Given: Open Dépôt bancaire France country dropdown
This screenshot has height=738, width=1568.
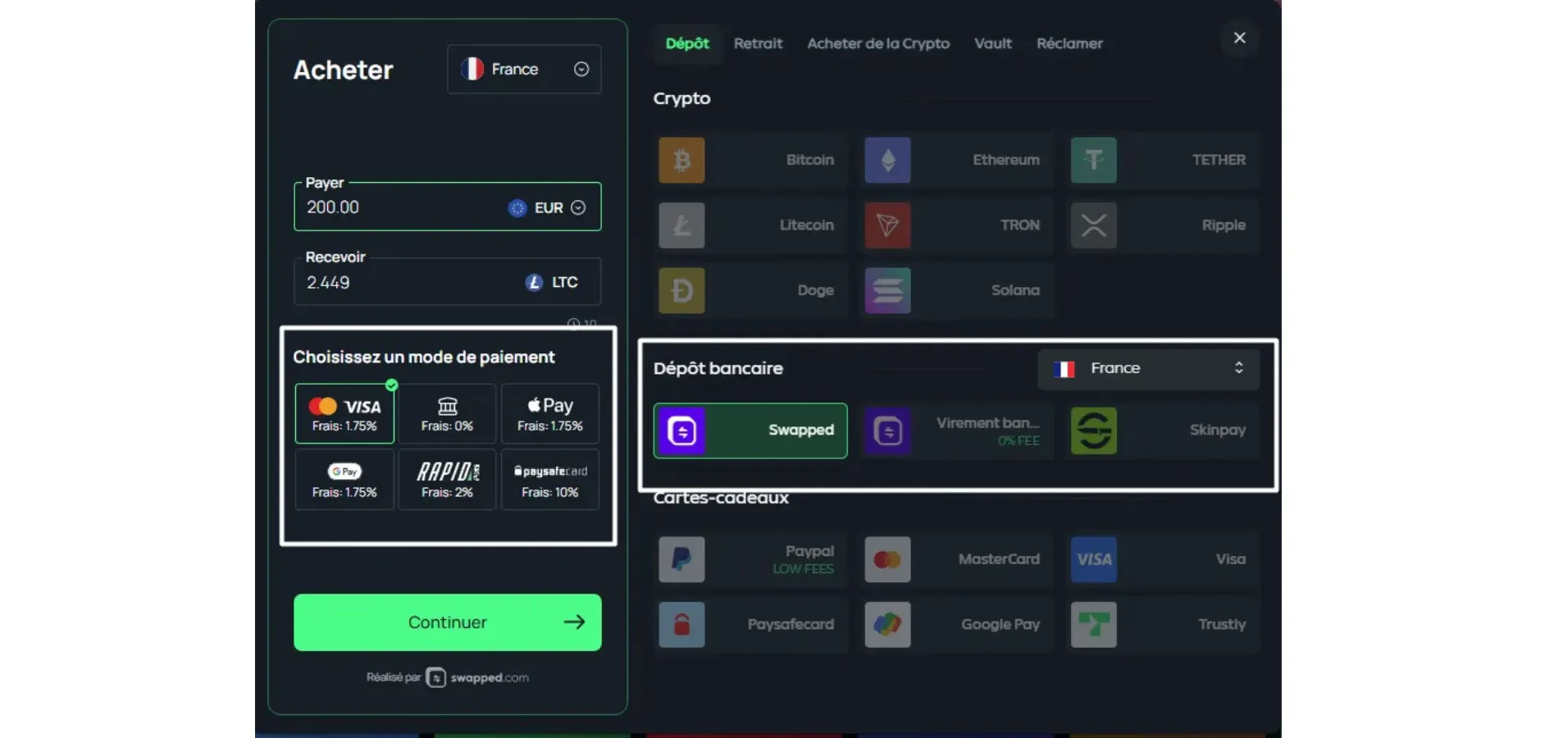Looking at the screenshot, I should click(1148, 369).
